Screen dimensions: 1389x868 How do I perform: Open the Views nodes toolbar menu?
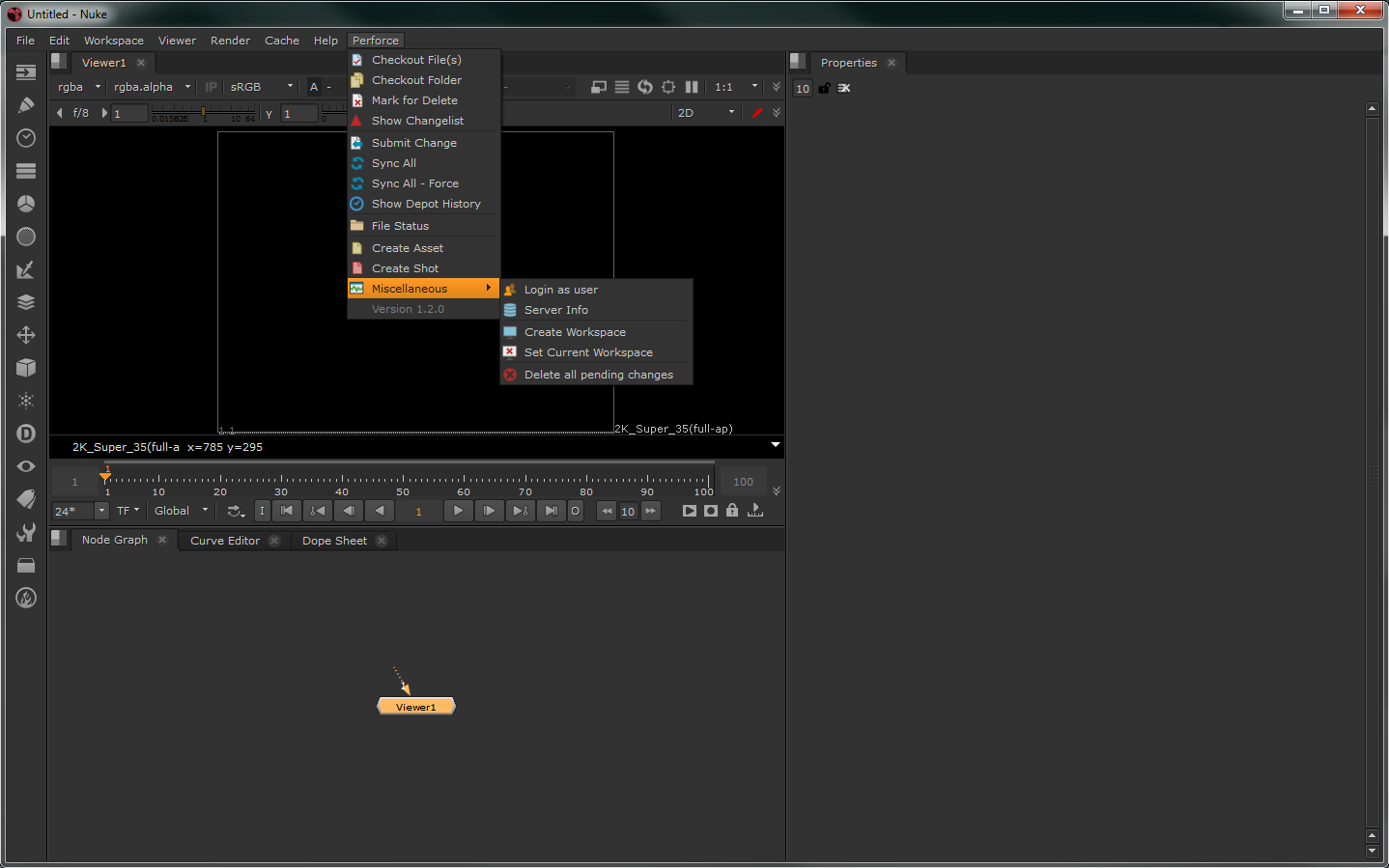pyautogui.click(x=26, y=466)
